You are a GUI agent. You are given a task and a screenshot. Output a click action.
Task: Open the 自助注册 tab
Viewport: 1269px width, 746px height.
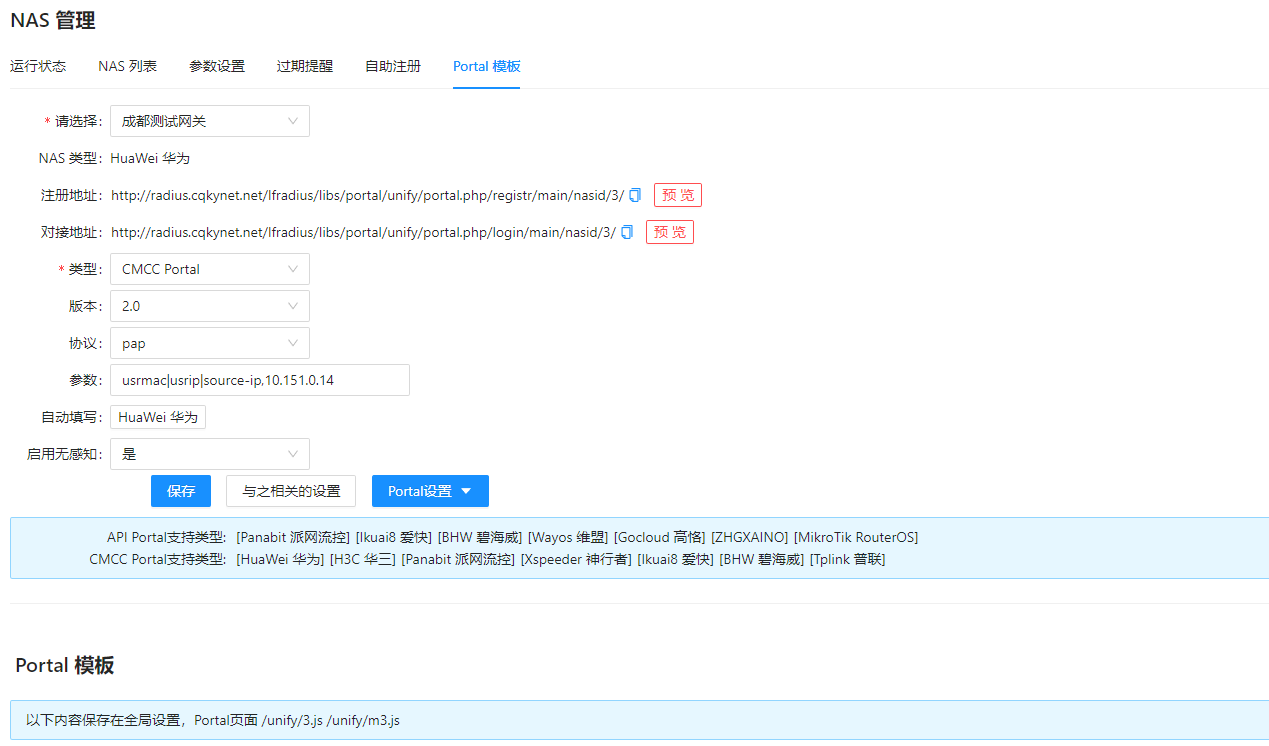click(x=393, y=66)
